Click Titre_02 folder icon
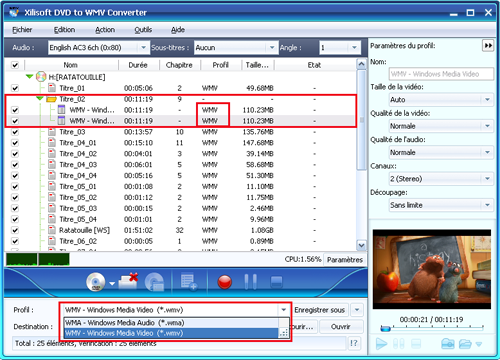This screenshot has height=360, width=500. (51, 99)
